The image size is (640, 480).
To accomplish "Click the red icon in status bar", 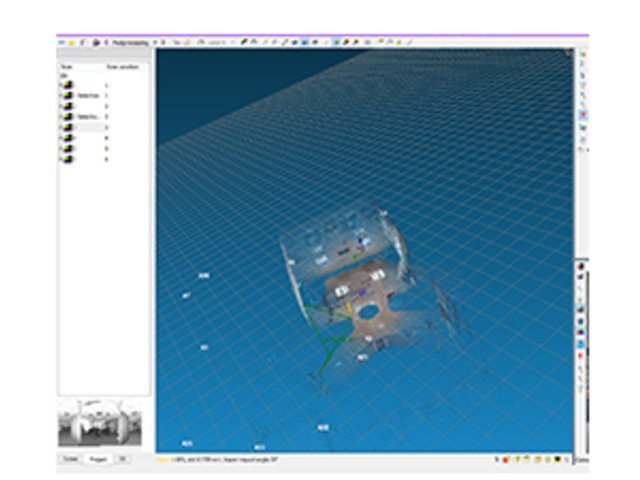I will 506,460.
